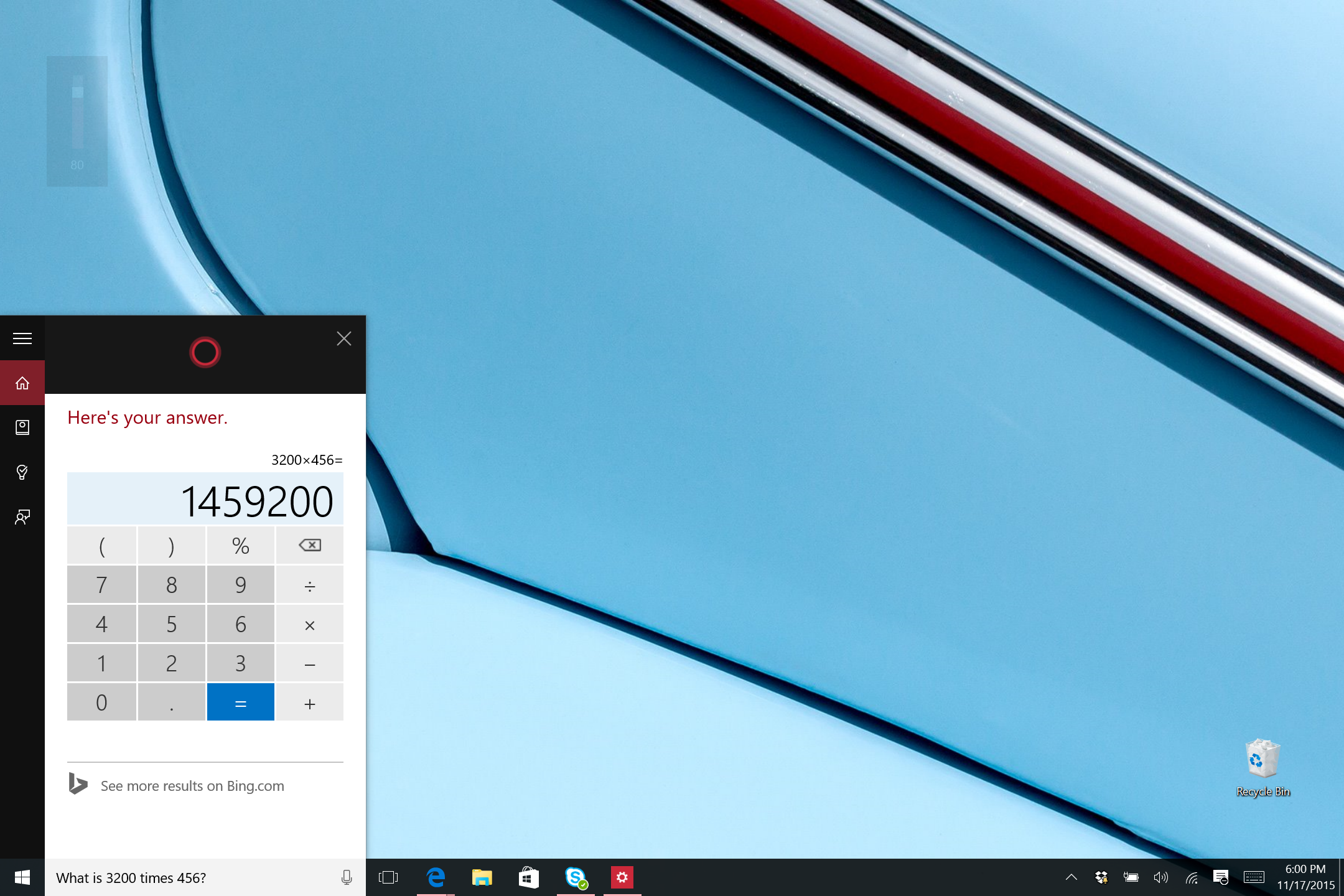
Task: Follow See more results on Bing.com
Action: [x=191, y=785]
